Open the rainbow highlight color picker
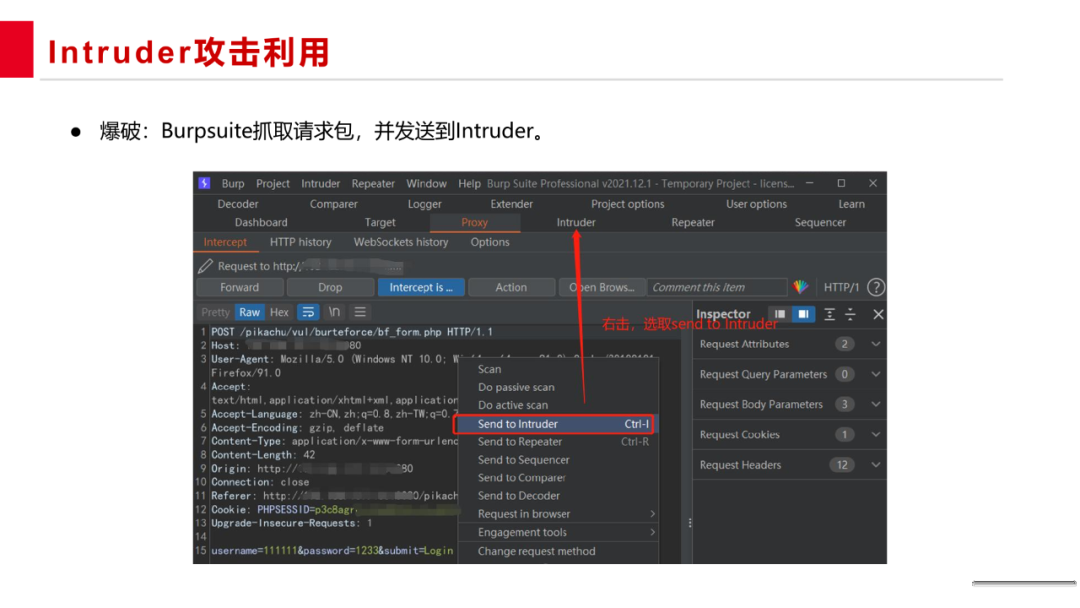 click(800, 287)
